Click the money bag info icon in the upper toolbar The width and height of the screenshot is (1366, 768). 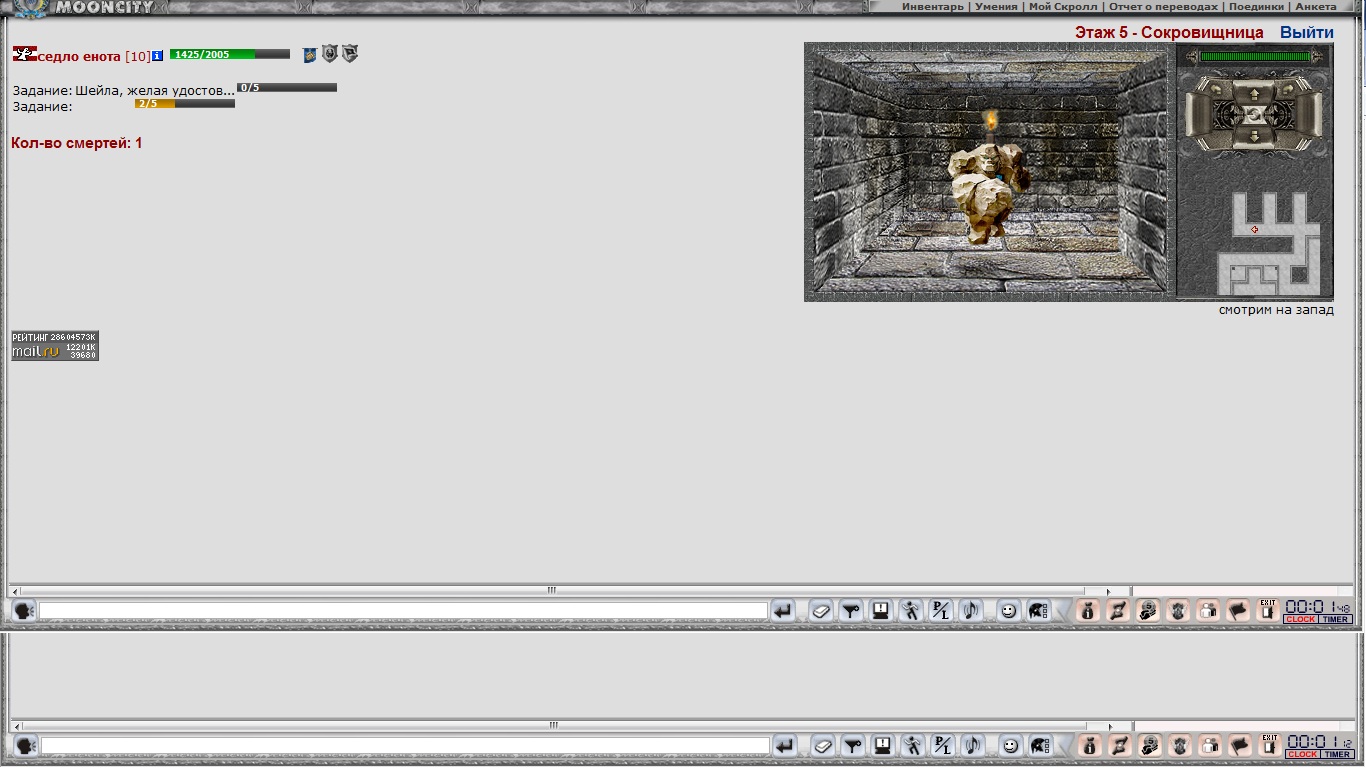click(1089, 610)
